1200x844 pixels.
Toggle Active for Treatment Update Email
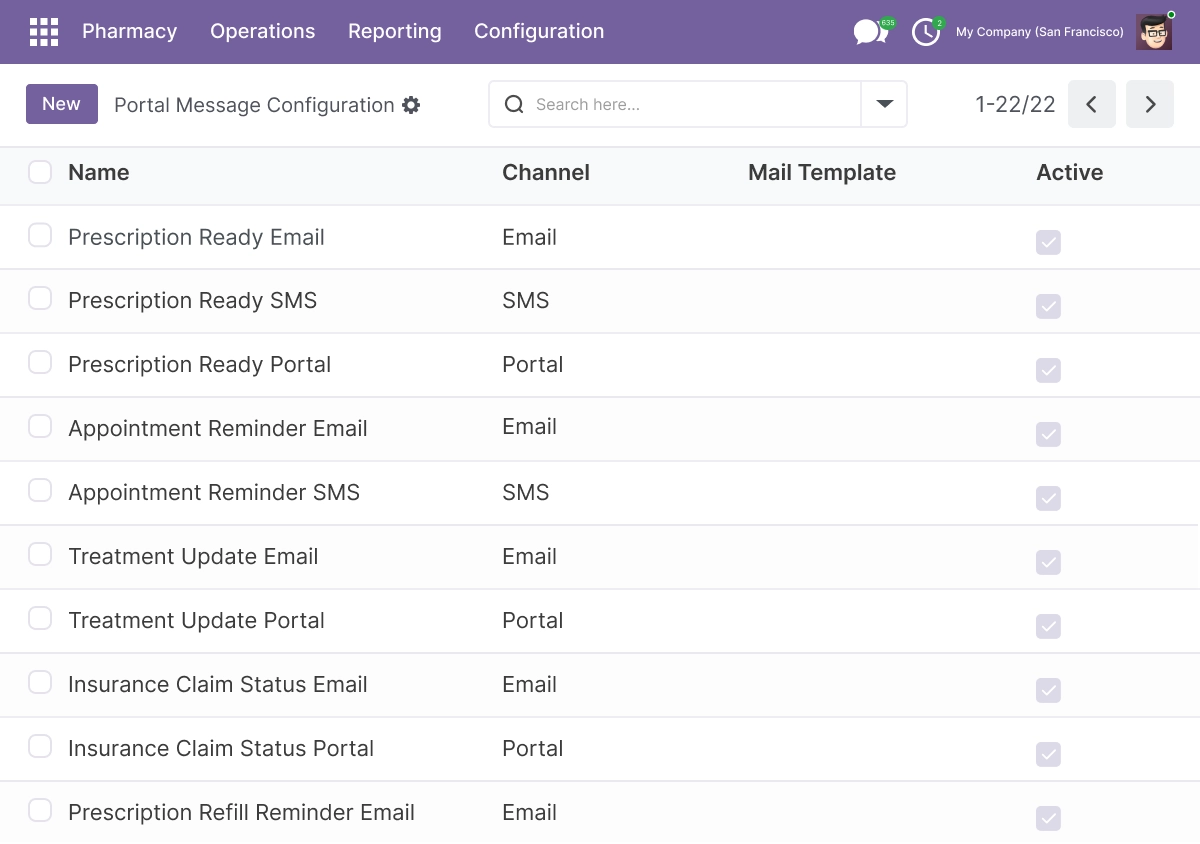(1048, 562)
